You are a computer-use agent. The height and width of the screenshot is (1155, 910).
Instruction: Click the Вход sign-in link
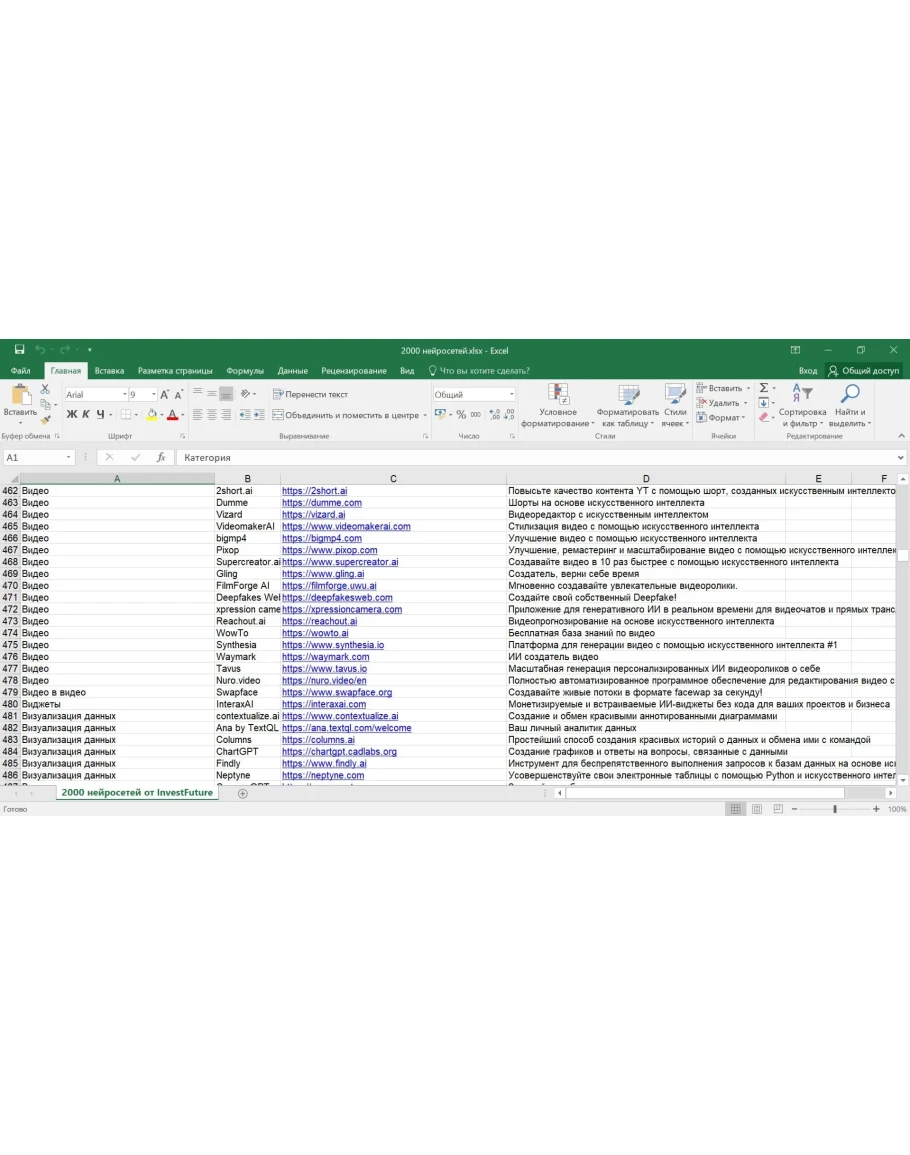click(x=808, y=371)
